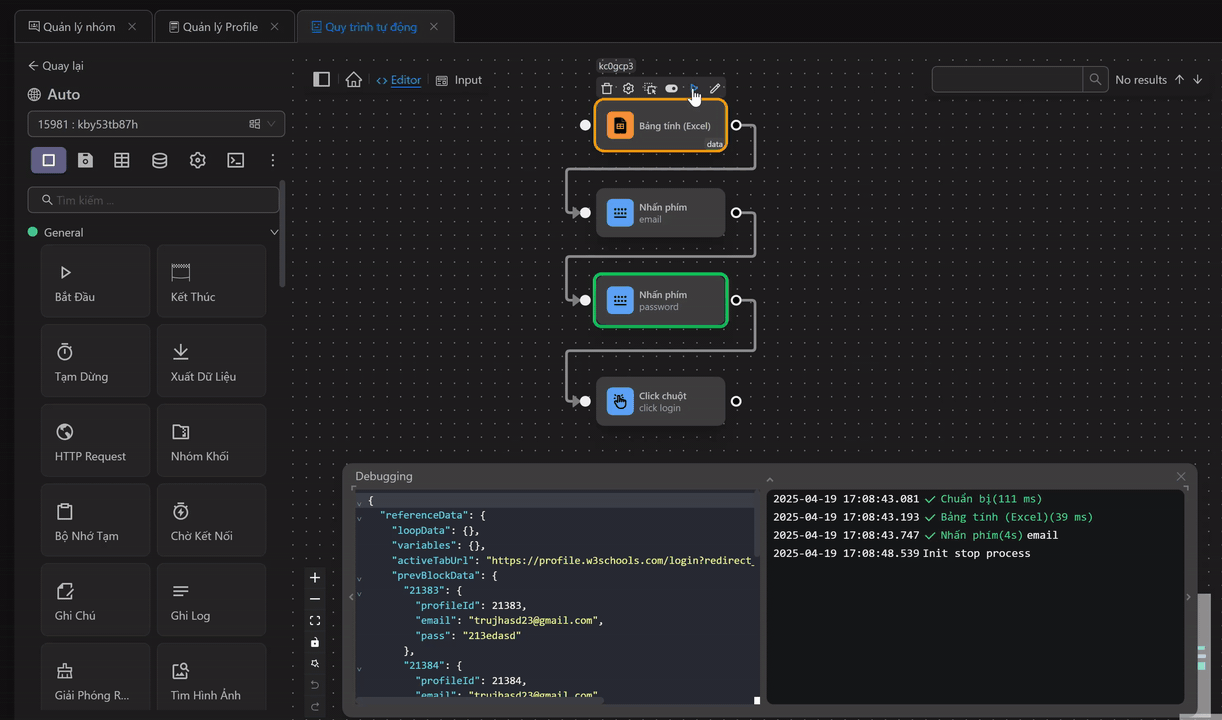The image size is (1222, 720).
Task: Open the database storage icon in sidebar
Action: pyautogui.click(x=159, y=160)
